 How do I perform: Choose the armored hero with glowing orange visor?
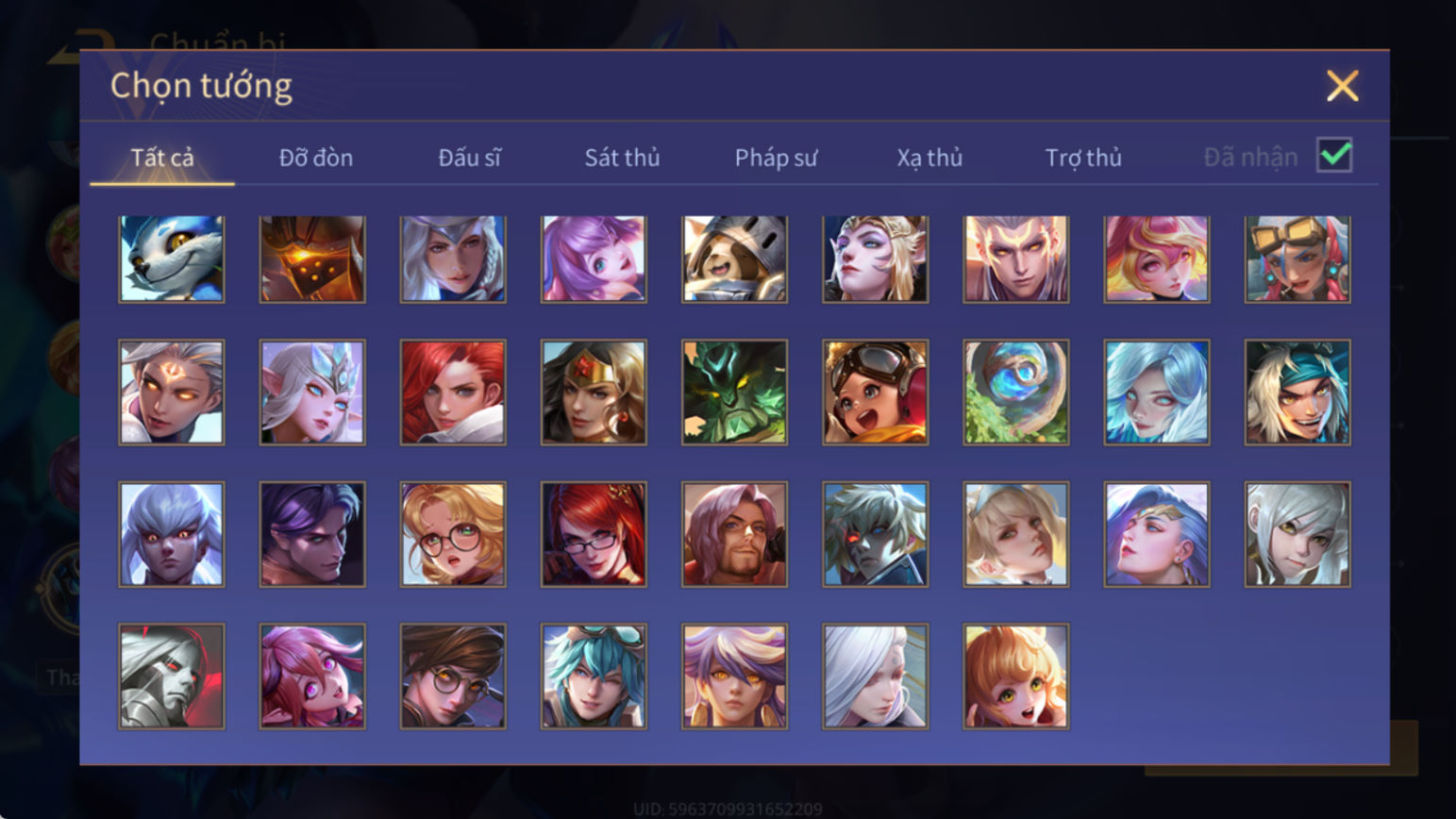click(312, 259)
